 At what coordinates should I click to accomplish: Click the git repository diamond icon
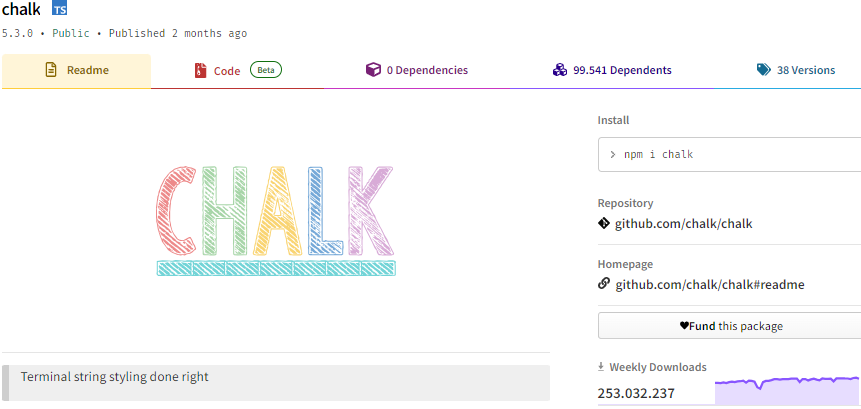click(x=603, y=223)
